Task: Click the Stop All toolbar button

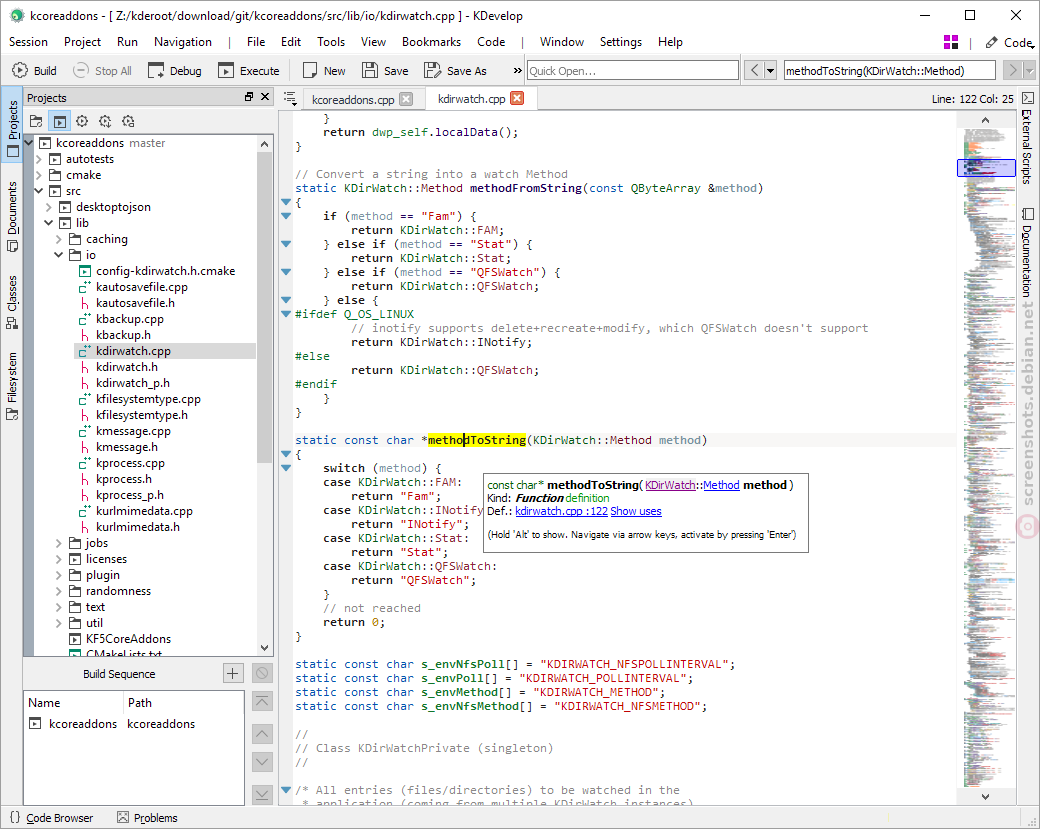Action: point(102,70)
